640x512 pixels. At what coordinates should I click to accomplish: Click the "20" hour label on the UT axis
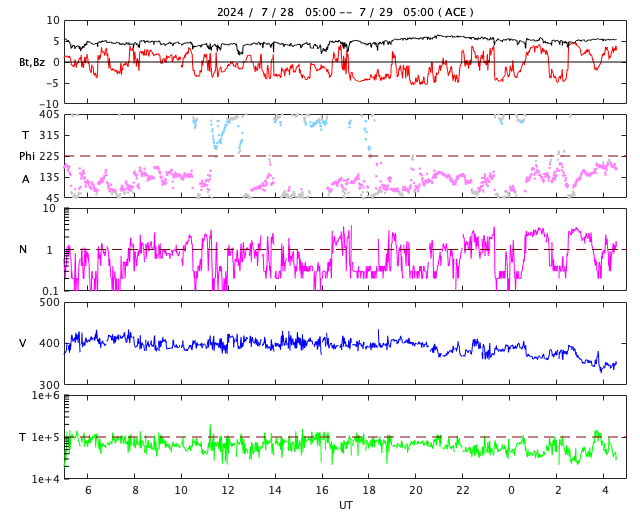(x=416, y=490)
